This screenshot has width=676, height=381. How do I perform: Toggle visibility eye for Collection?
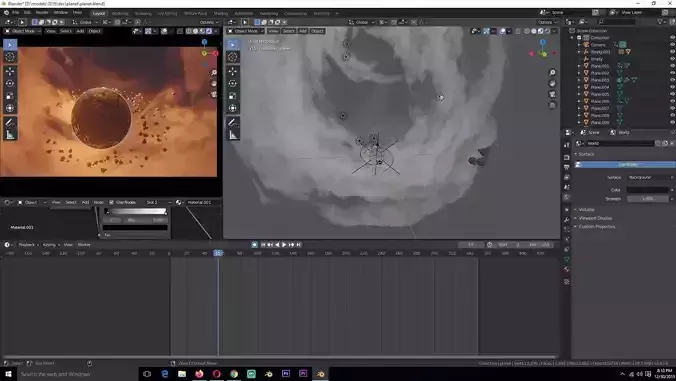pos(672,37)
